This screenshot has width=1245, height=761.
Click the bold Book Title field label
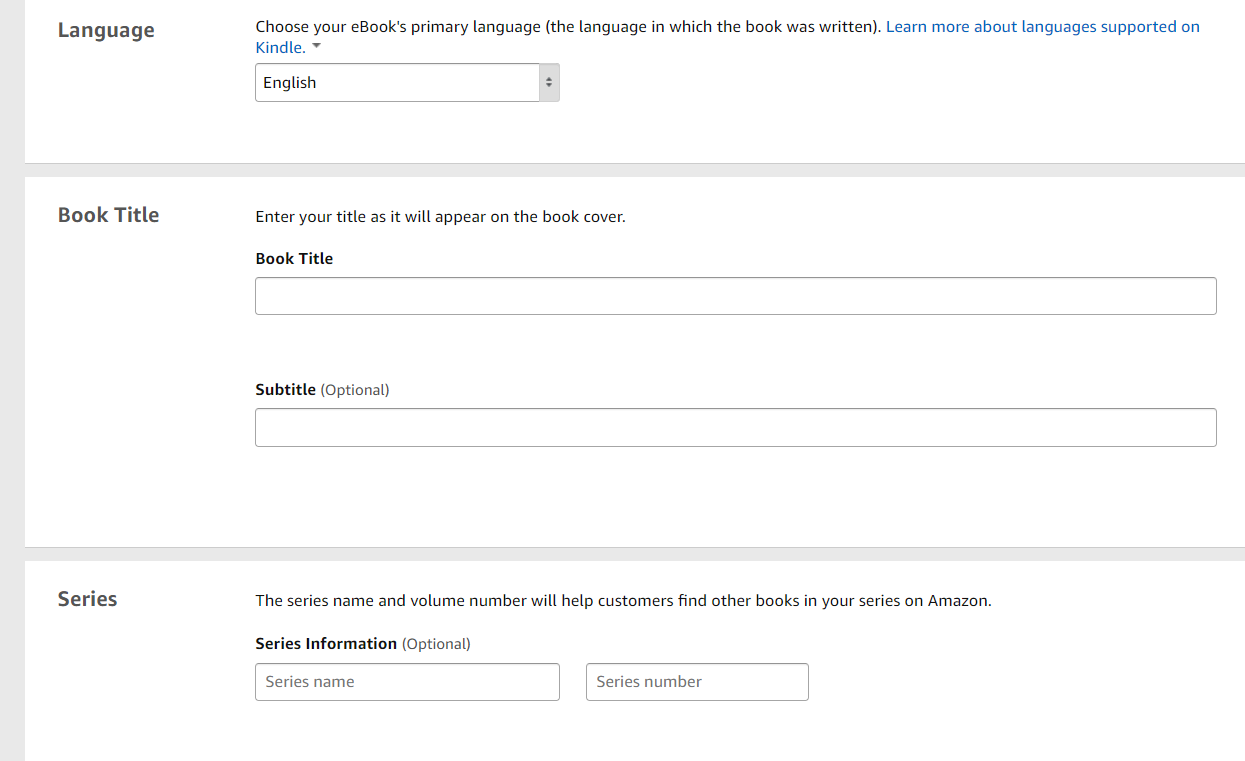(x=294, y=258)
